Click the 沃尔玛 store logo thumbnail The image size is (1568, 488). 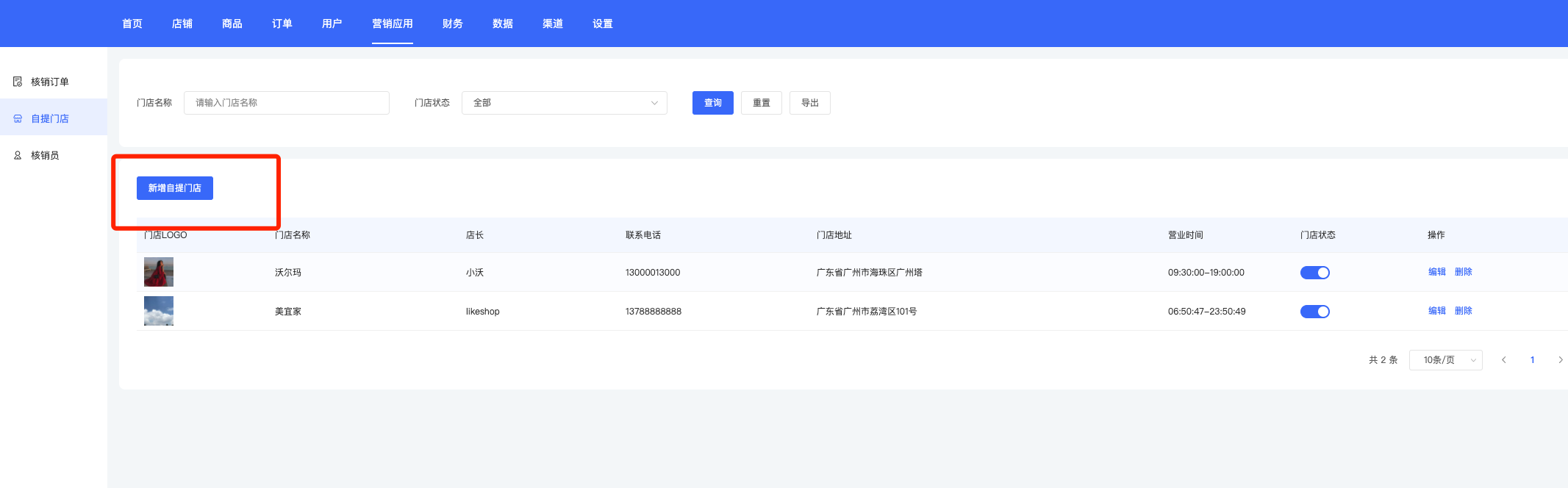click(x=159, y=272)
